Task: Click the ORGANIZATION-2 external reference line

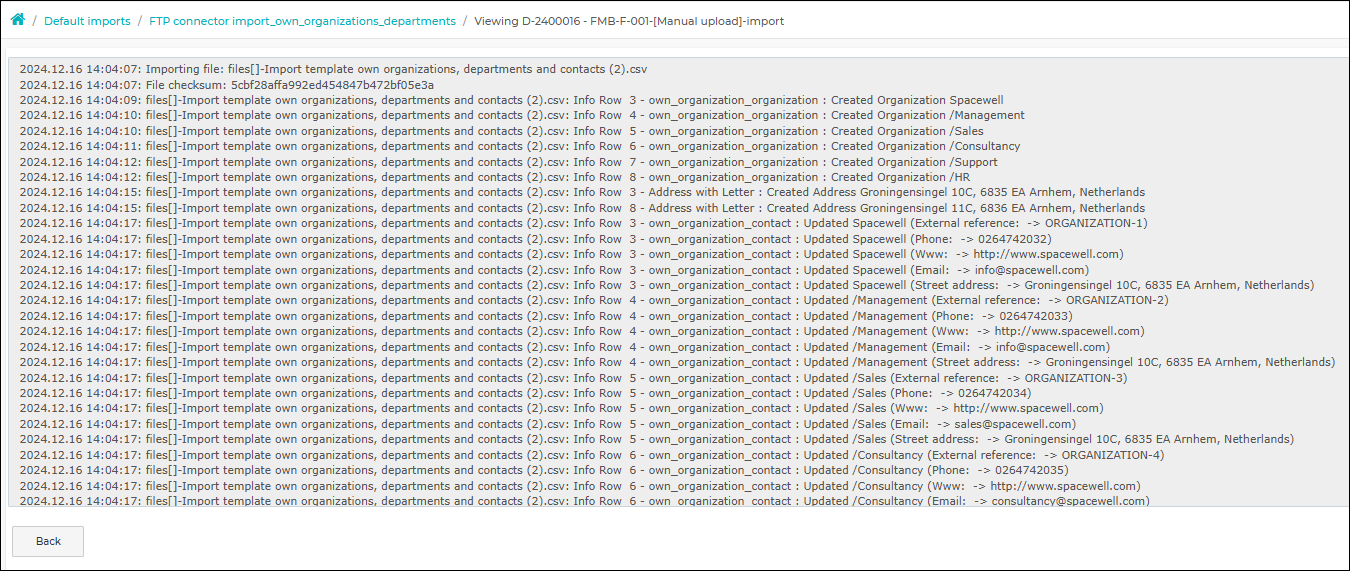Action: 594,301
